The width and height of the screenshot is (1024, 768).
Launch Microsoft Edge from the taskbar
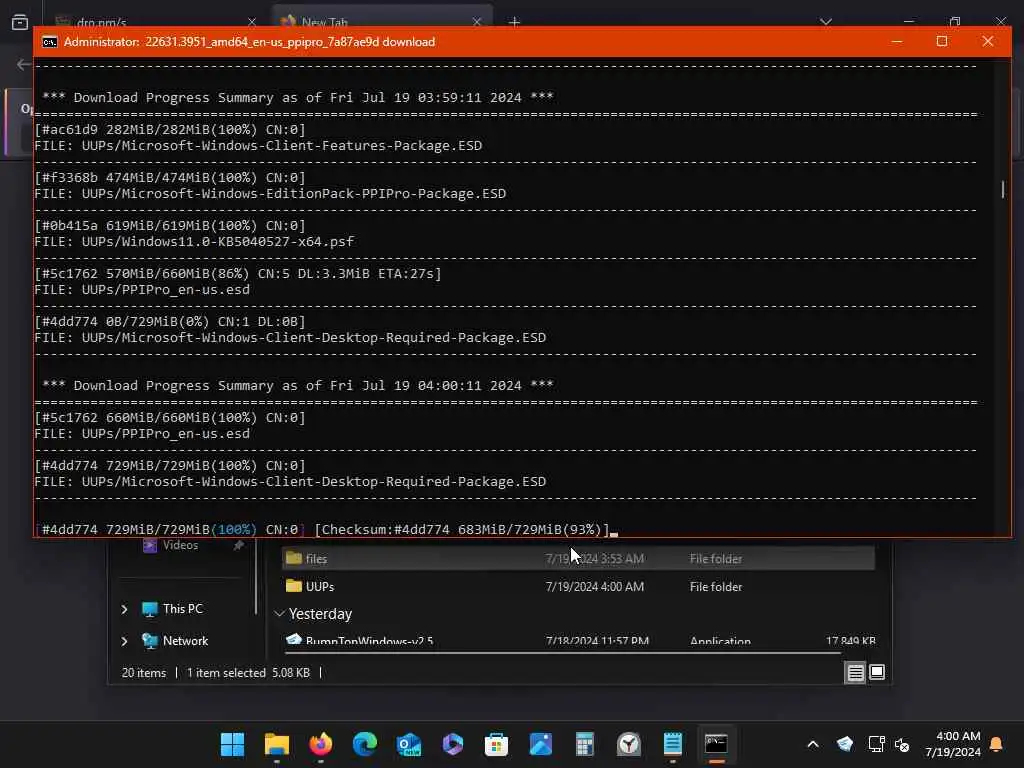tap(364, 744)
